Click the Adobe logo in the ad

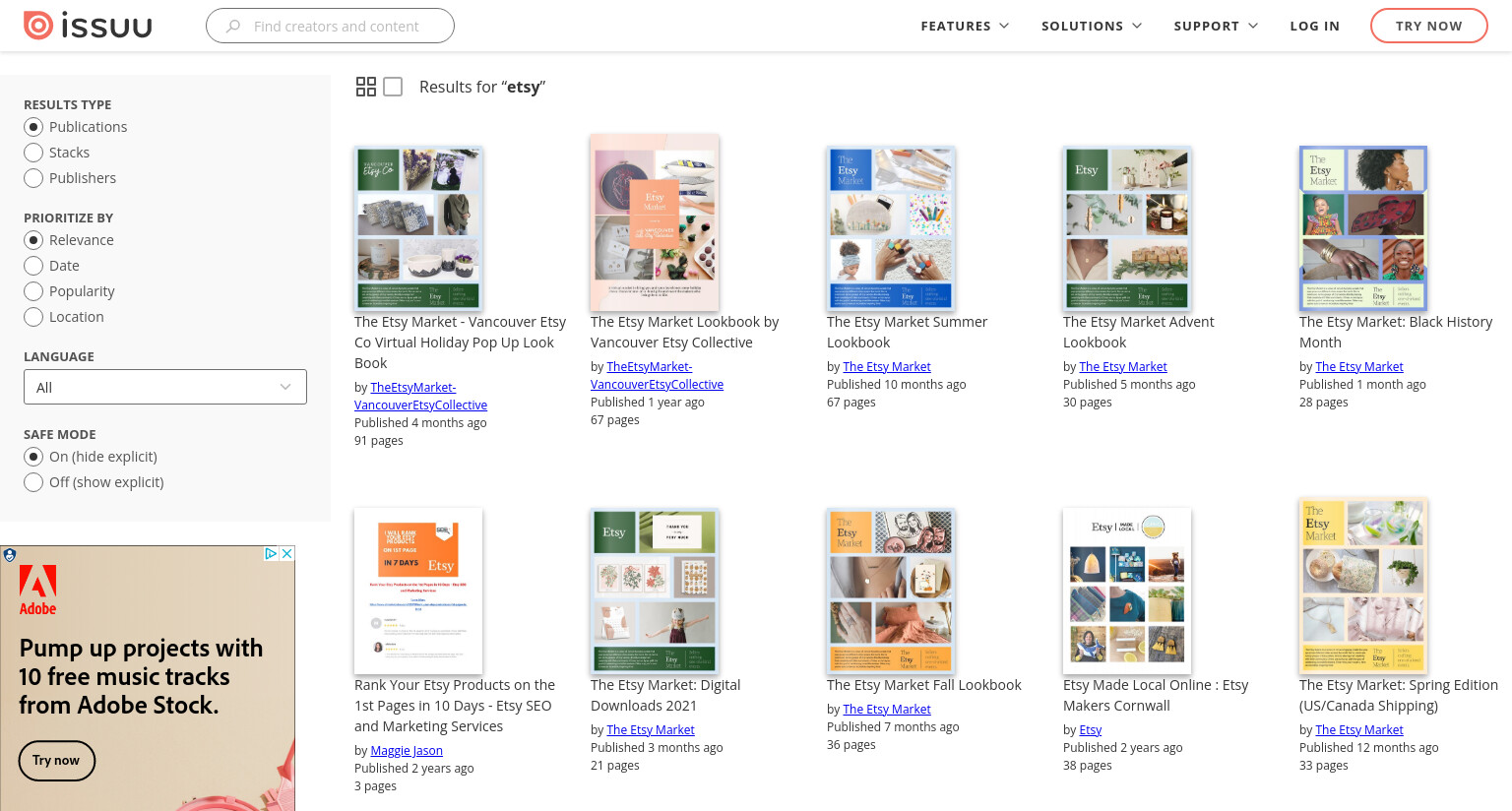click(x=37, y=591)
